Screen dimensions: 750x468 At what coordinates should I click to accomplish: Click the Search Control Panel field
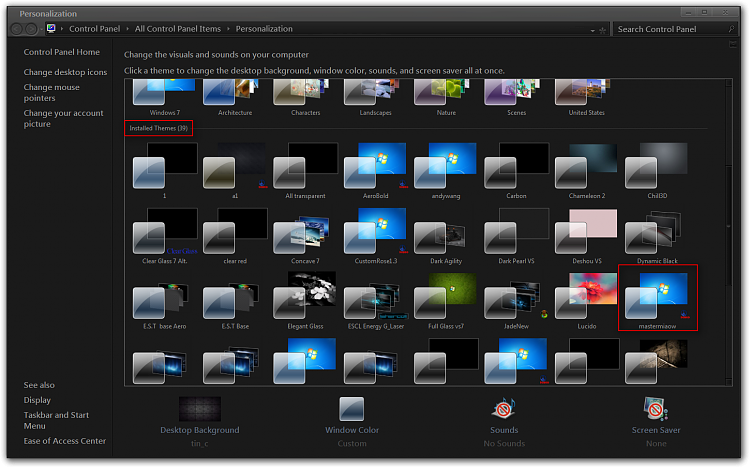pyautogui.click(x=675, y=29)
